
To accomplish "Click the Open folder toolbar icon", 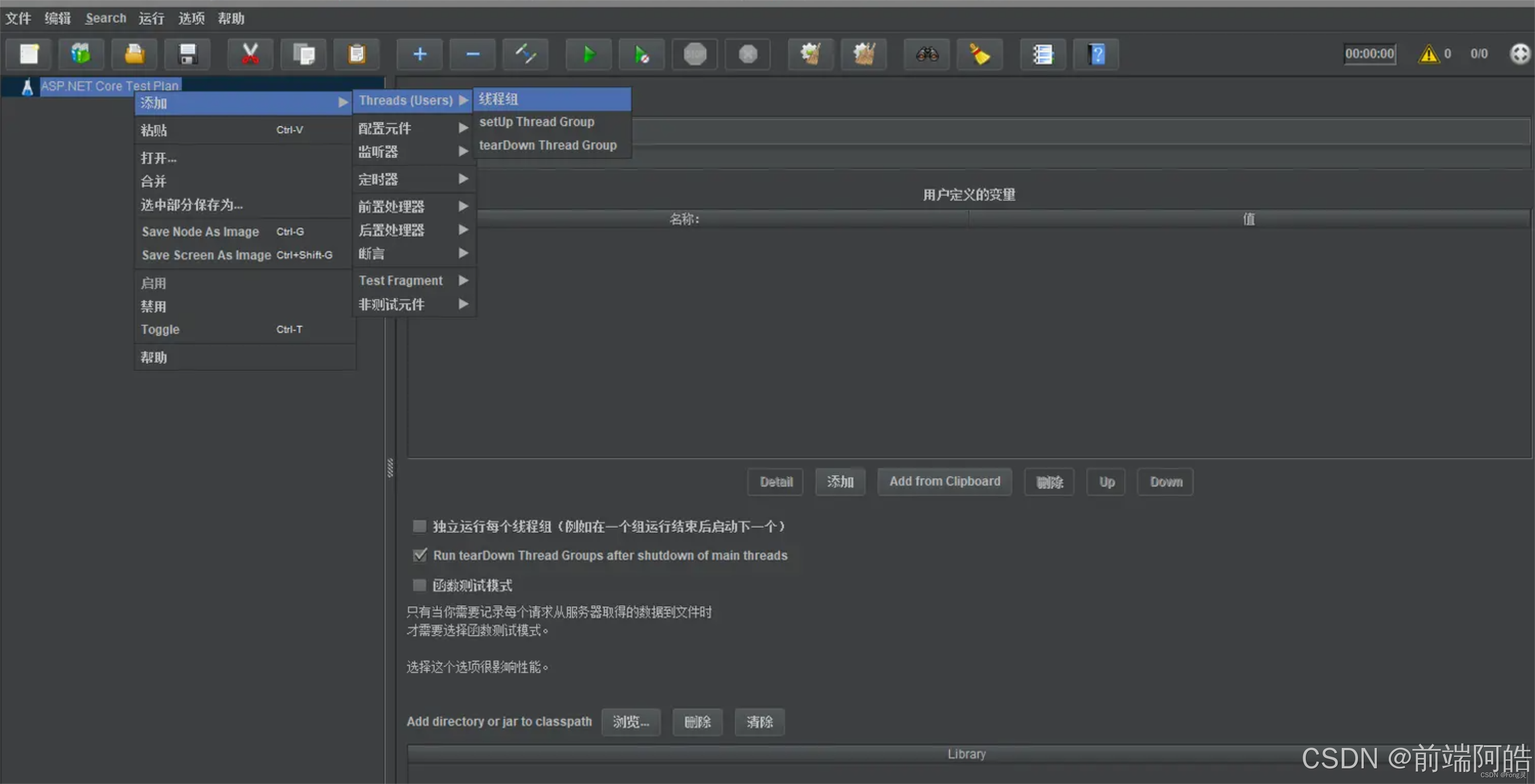I will [x=135, y=54].
